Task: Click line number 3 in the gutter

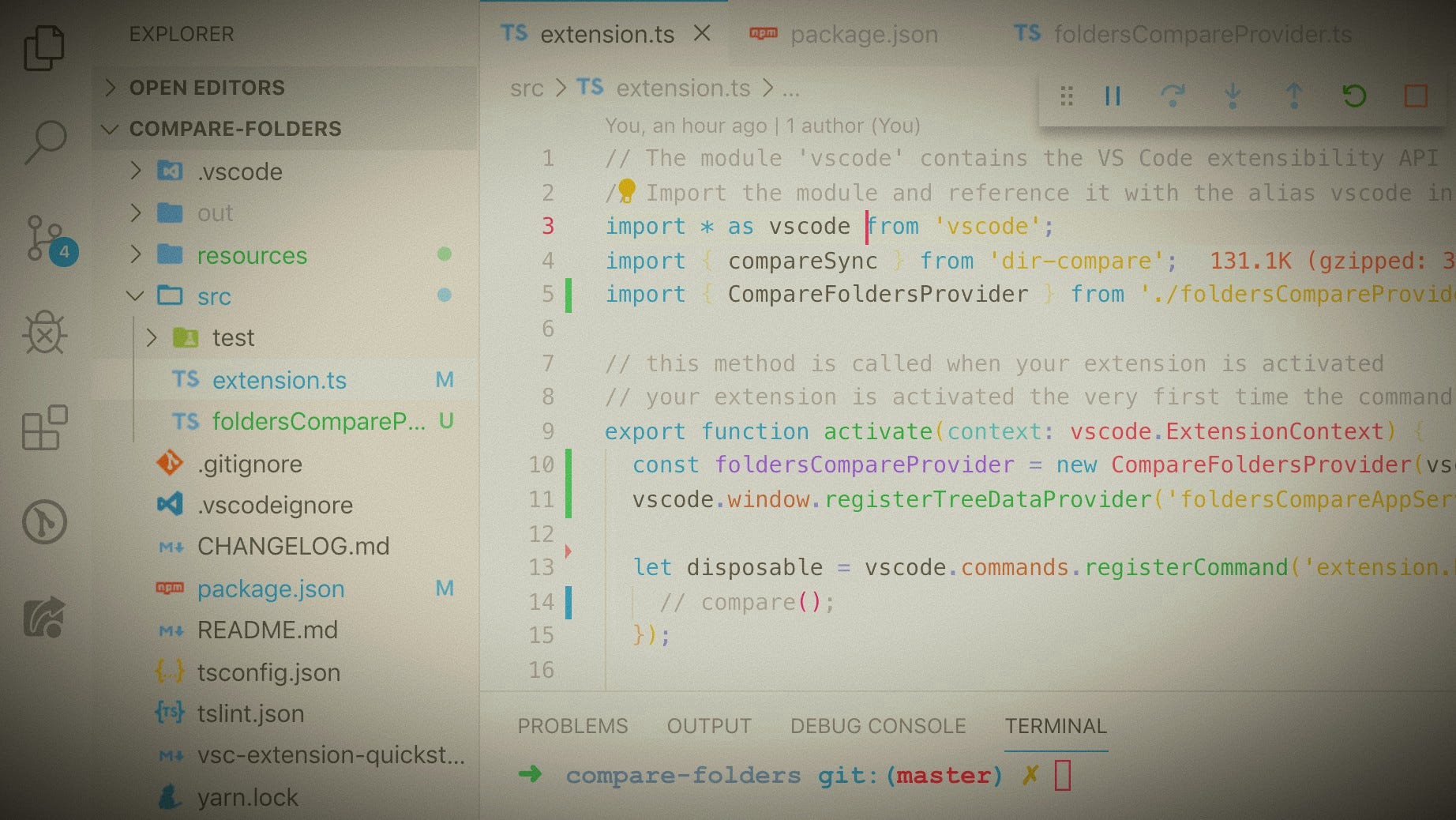Action: click(547, 226)
